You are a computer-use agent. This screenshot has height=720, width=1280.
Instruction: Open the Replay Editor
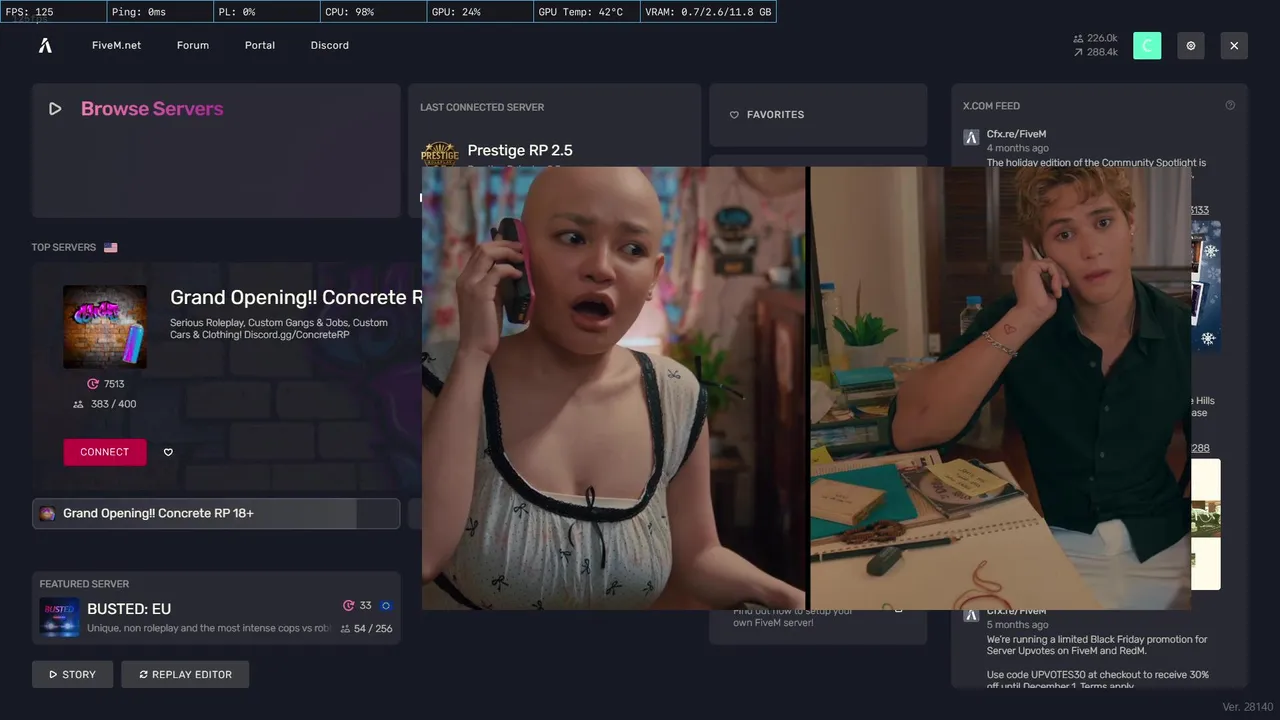[185, 674]
